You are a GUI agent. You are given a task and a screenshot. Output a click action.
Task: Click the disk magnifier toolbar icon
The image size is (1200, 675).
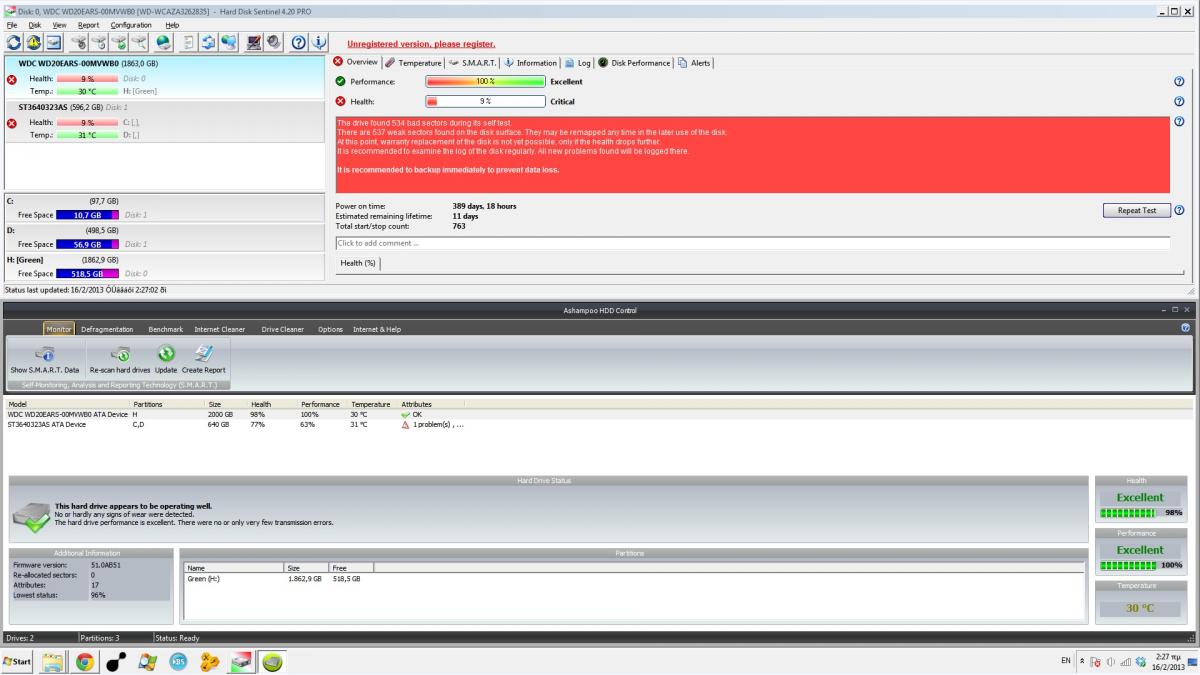[x=139, y=43]
